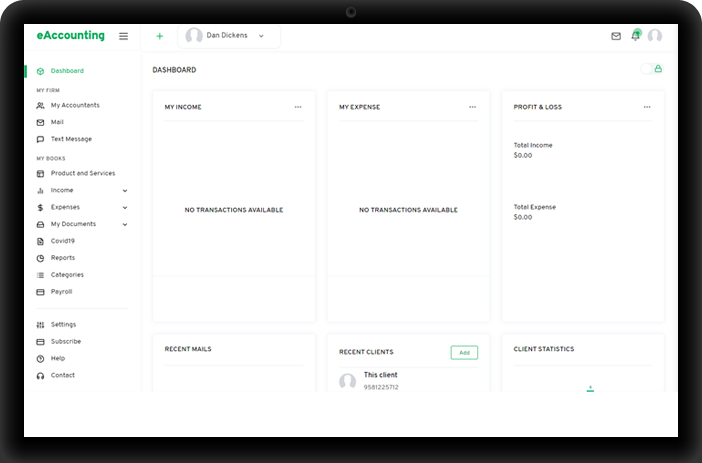Click the Contact headset icon

click(x=40, y=376)
